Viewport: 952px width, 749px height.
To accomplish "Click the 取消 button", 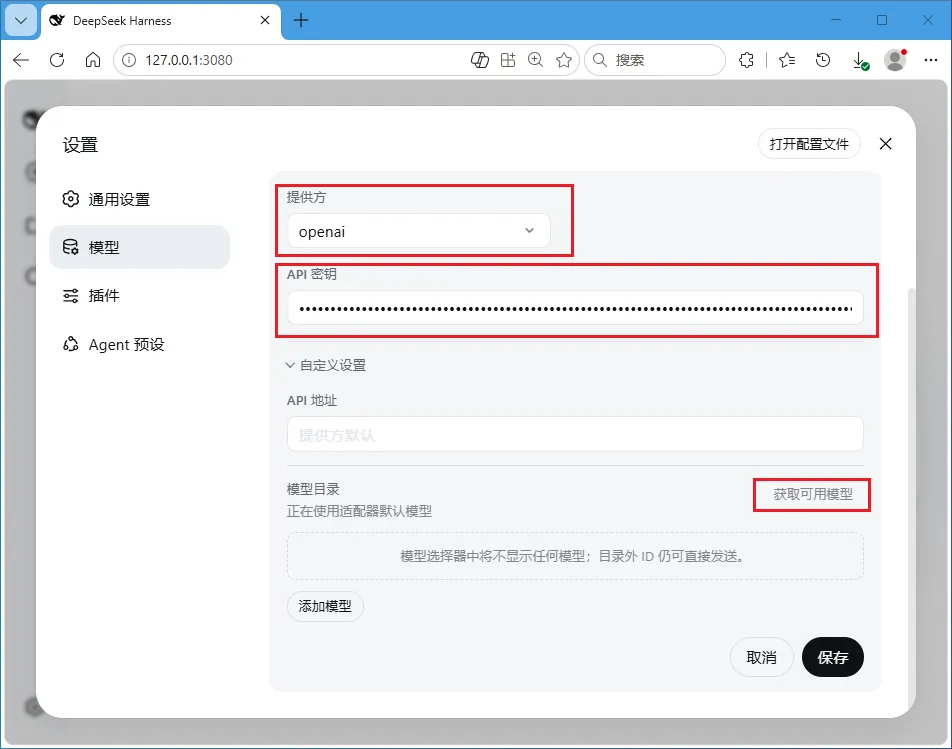I will click(x=761, y=657).
